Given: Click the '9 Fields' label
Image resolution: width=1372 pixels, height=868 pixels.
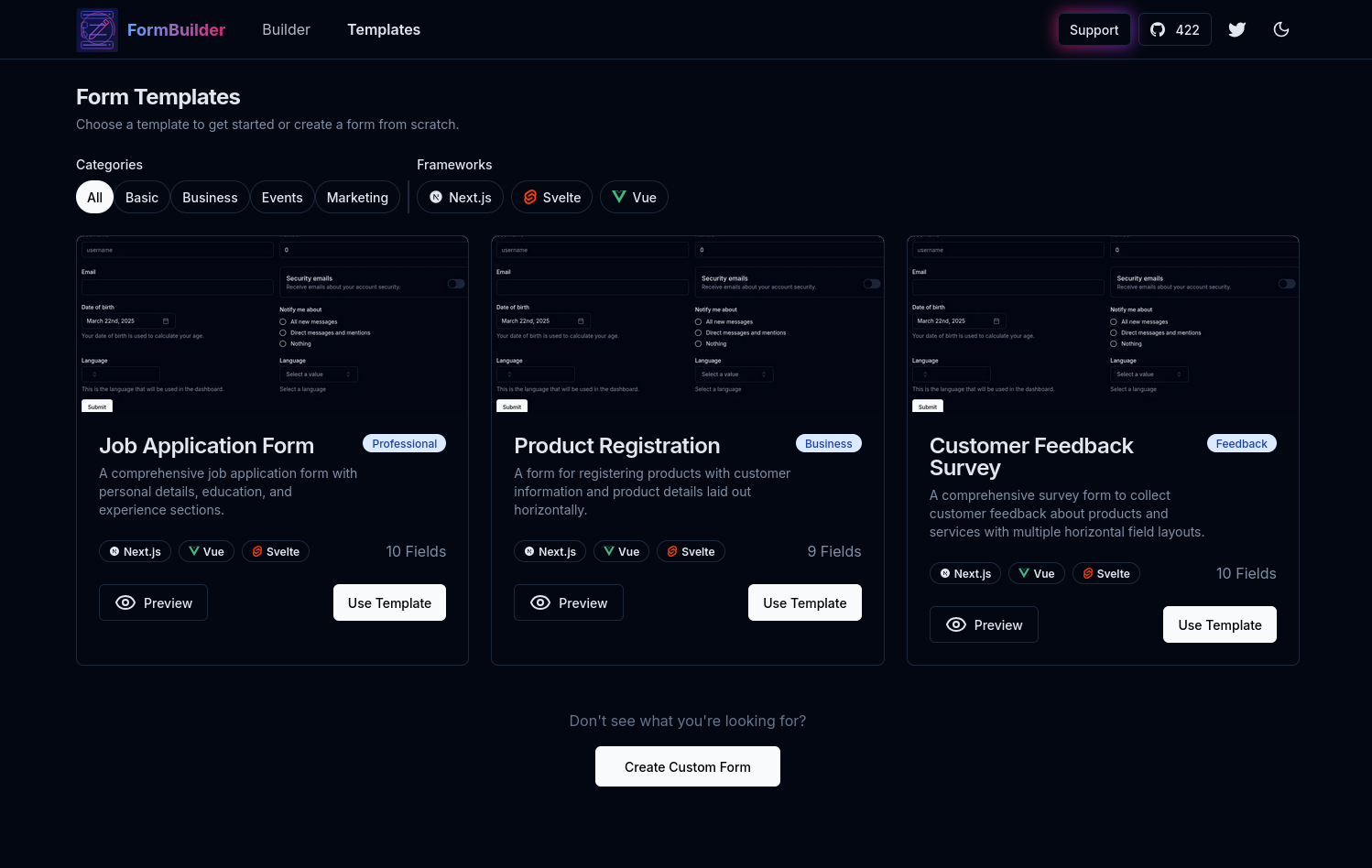Looking at the screenshot, I should [x=834, y=551].
